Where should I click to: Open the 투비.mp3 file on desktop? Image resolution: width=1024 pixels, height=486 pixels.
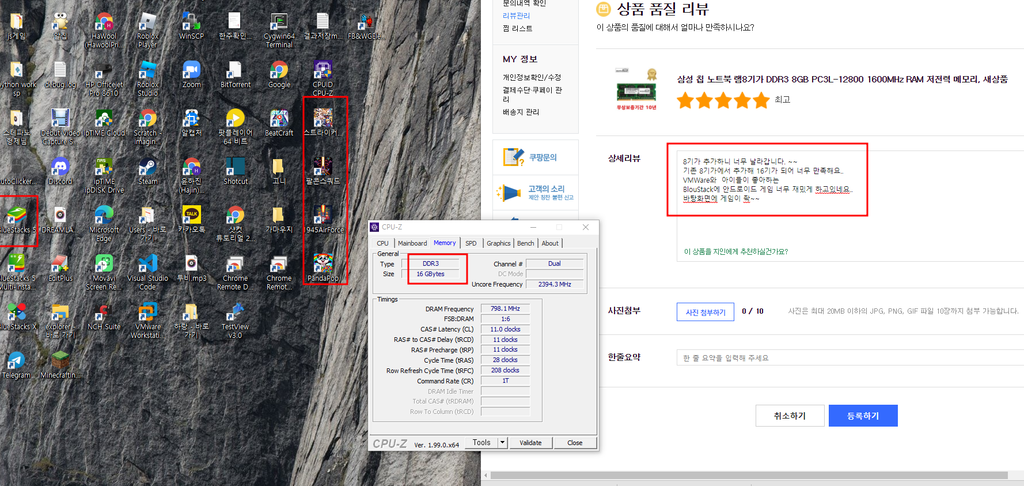tap(191, 268)
